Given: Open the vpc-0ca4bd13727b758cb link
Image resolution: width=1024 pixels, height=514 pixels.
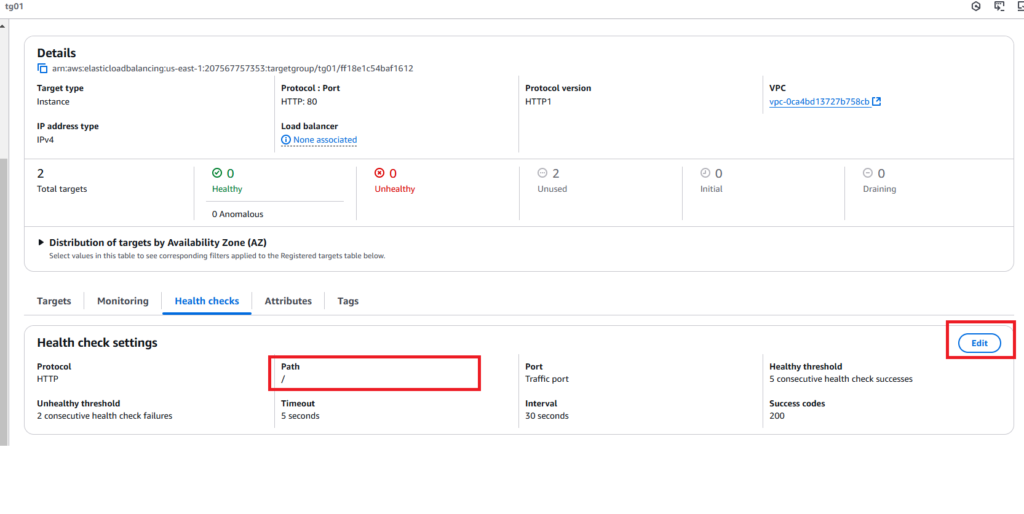Looking at the screenshot, I should point(818,102).
